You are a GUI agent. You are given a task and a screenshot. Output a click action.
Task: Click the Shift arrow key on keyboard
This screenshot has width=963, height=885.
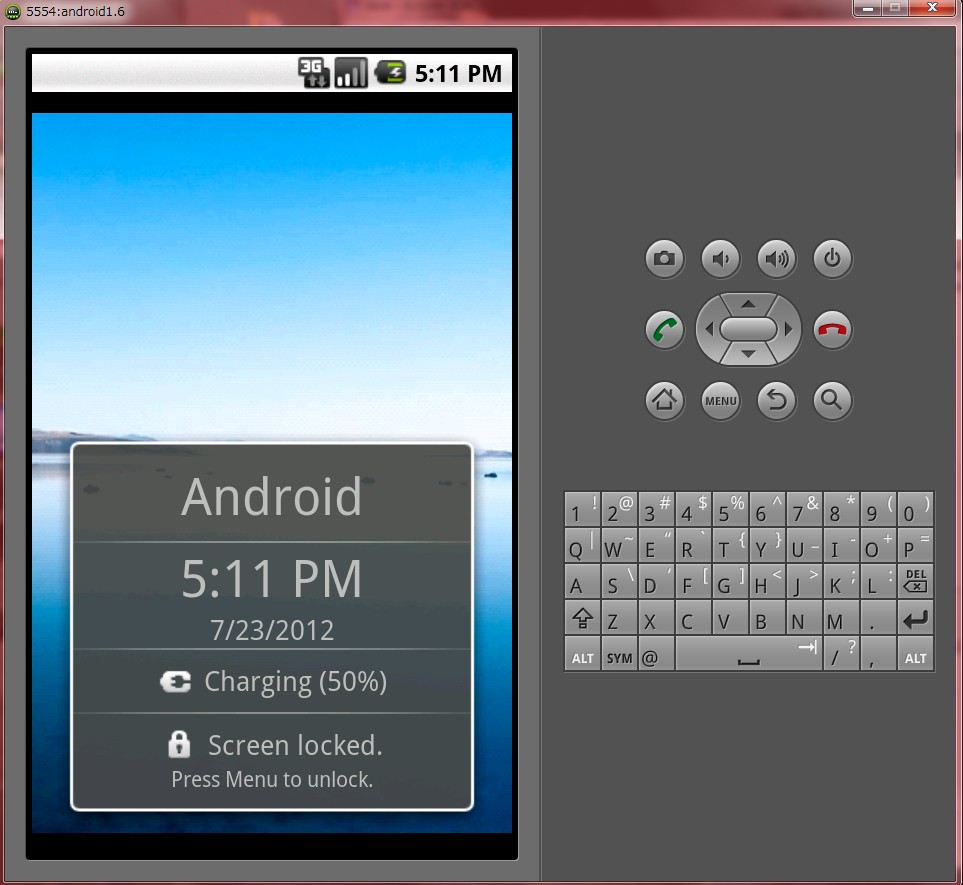582,618
